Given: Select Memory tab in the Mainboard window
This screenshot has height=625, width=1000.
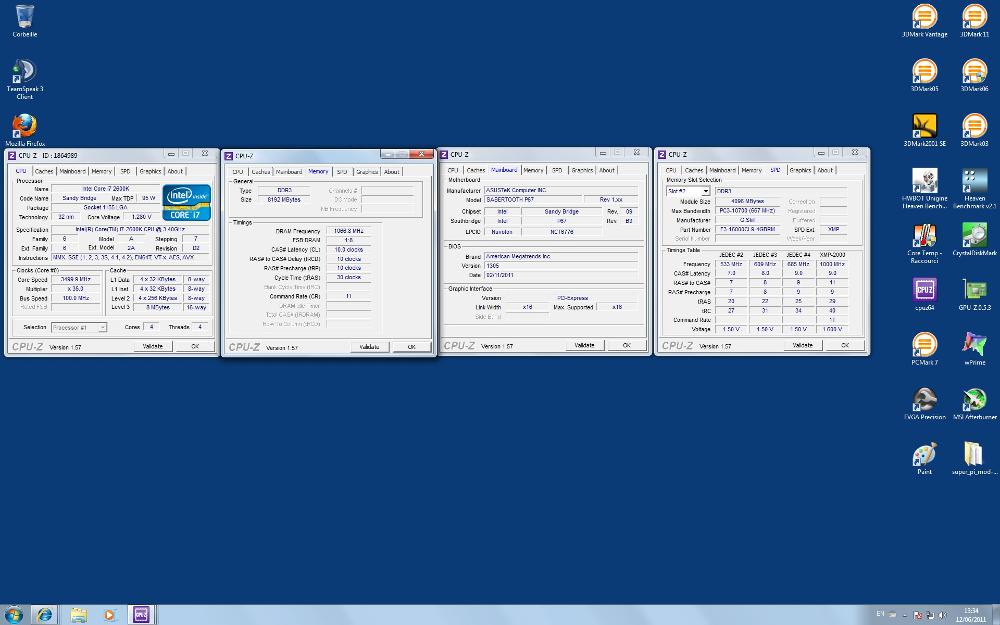Looking at the screenshot, I should click(x=533, y=170).
